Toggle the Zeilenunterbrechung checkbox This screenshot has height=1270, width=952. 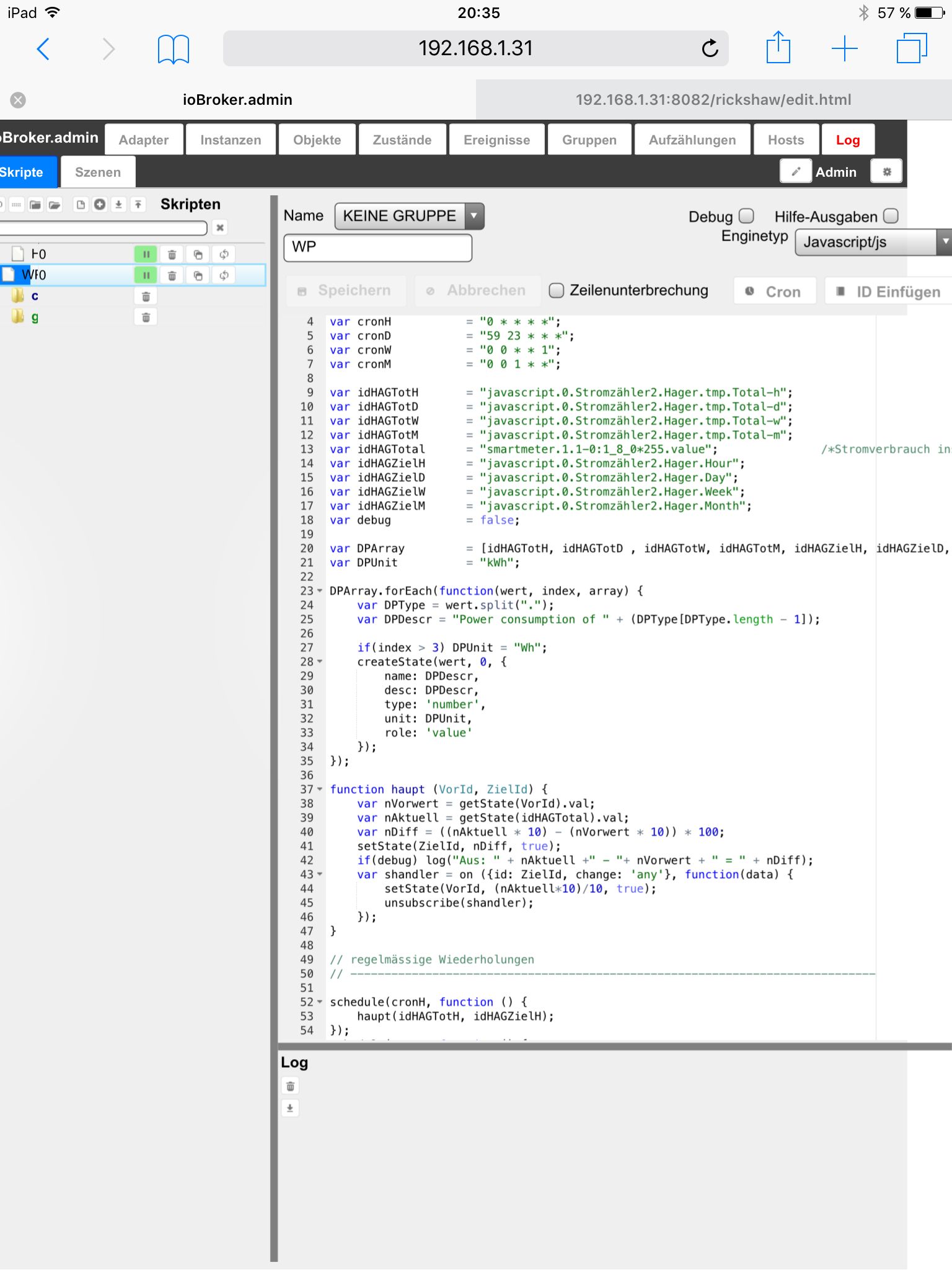556,290
